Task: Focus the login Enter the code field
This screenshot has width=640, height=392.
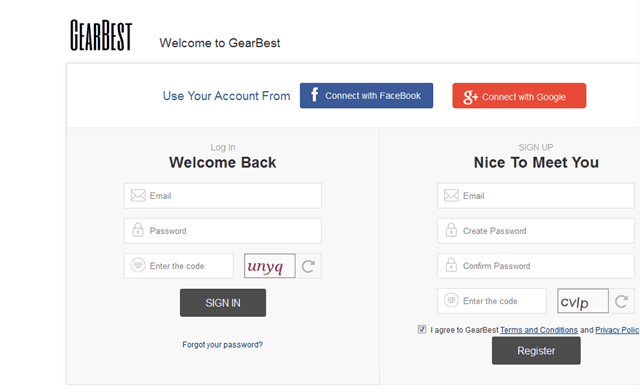Action: click(179, 266)
